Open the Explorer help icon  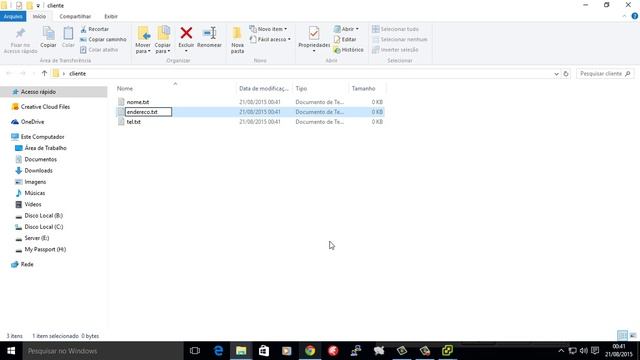(635, 16)
